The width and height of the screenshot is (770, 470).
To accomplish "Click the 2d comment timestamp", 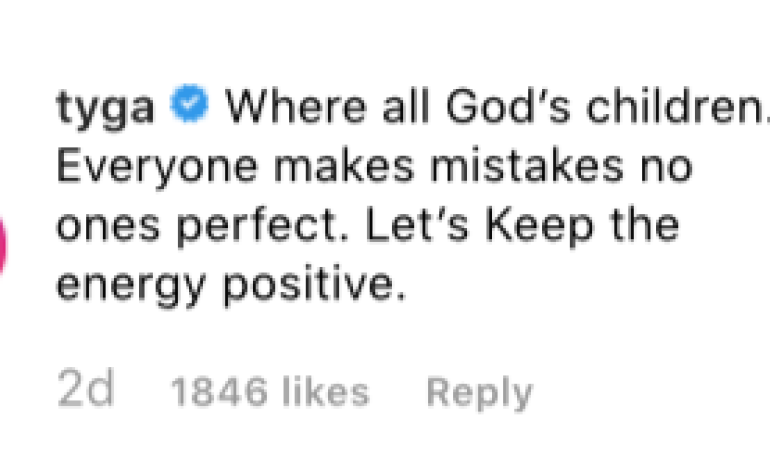I will (85, 391).
